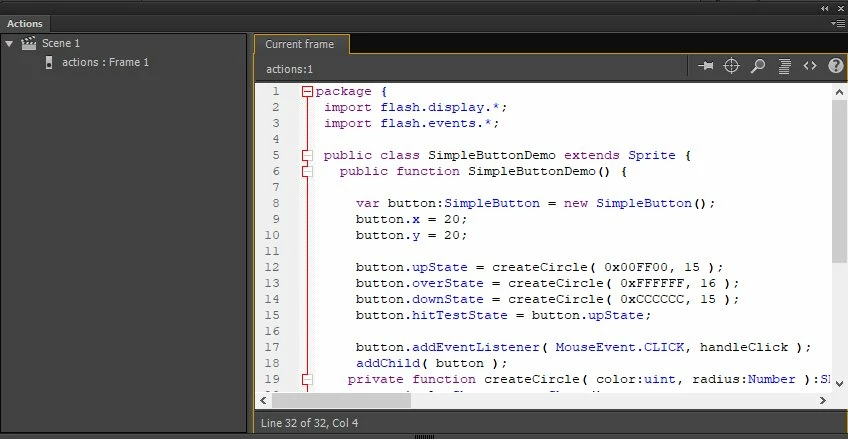
Task: Click 'button.x = 20;' on line 9
Action: click(412, 220)
